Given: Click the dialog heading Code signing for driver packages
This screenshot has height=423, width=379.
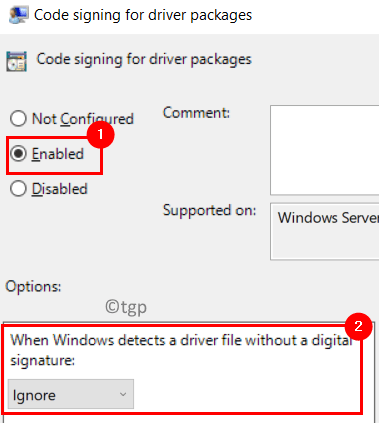Looking at the screenshot, I should point(144,60).
